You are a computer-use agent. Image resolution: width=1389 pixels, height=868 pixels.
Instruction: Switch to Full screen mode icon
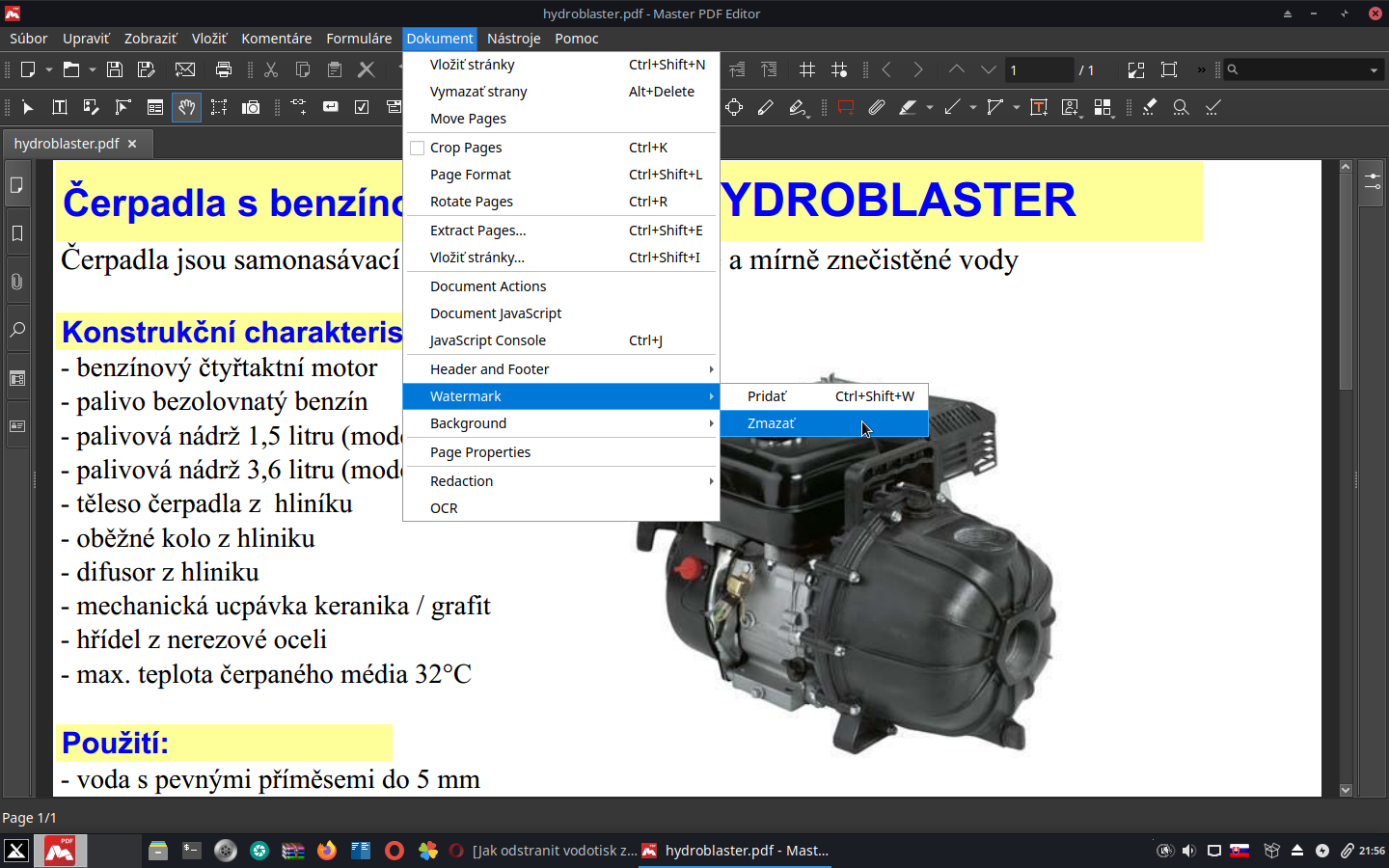pyautogui.click(x=1136, y=69)
